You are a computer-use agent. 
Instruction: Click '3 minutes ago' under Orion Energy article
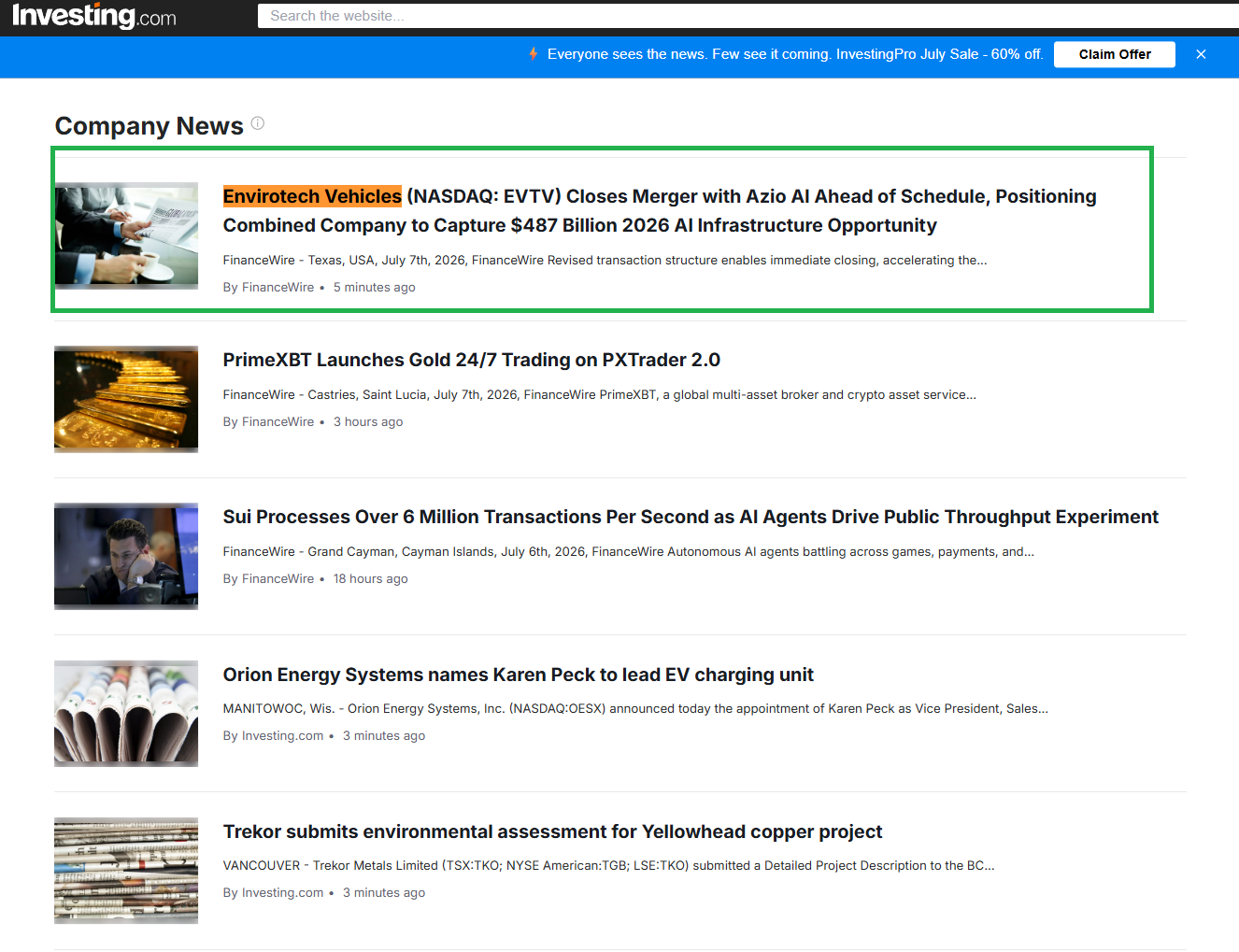coord(384,735)
